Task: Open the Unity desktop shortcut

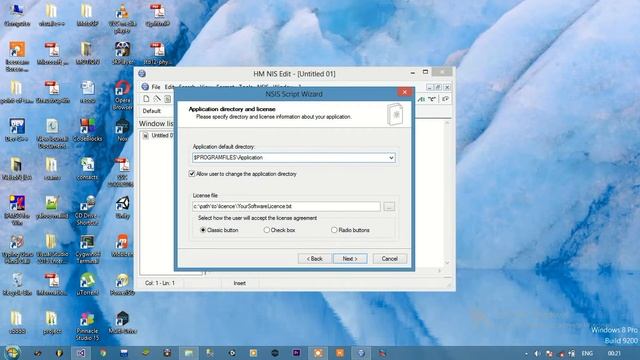Action: click(122, 207)
